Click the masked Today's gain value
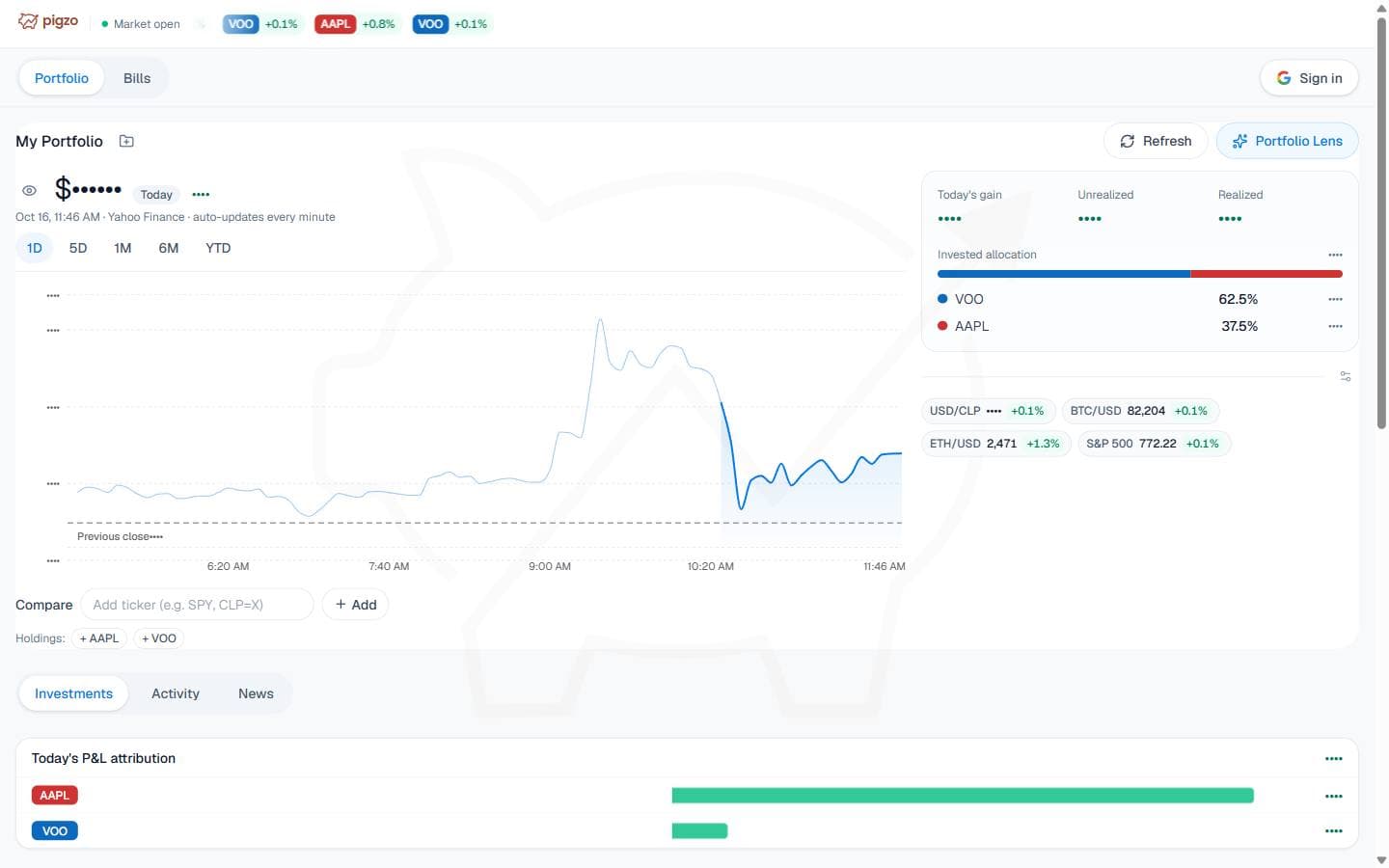 (x=949, y=219)
